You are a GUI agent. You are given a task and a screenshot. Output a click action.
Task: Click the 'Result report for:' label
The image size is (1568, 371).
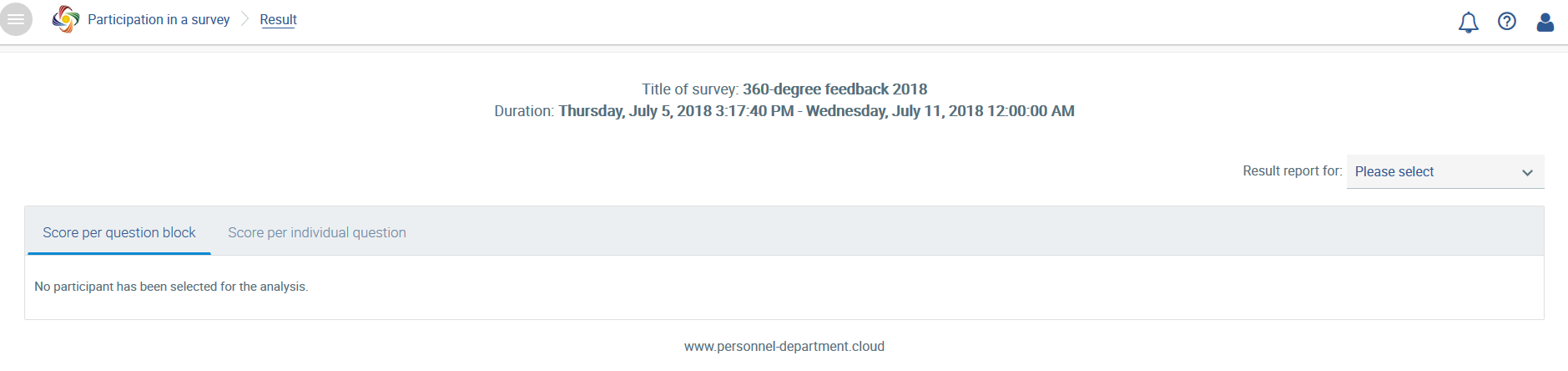(1292, 170)
